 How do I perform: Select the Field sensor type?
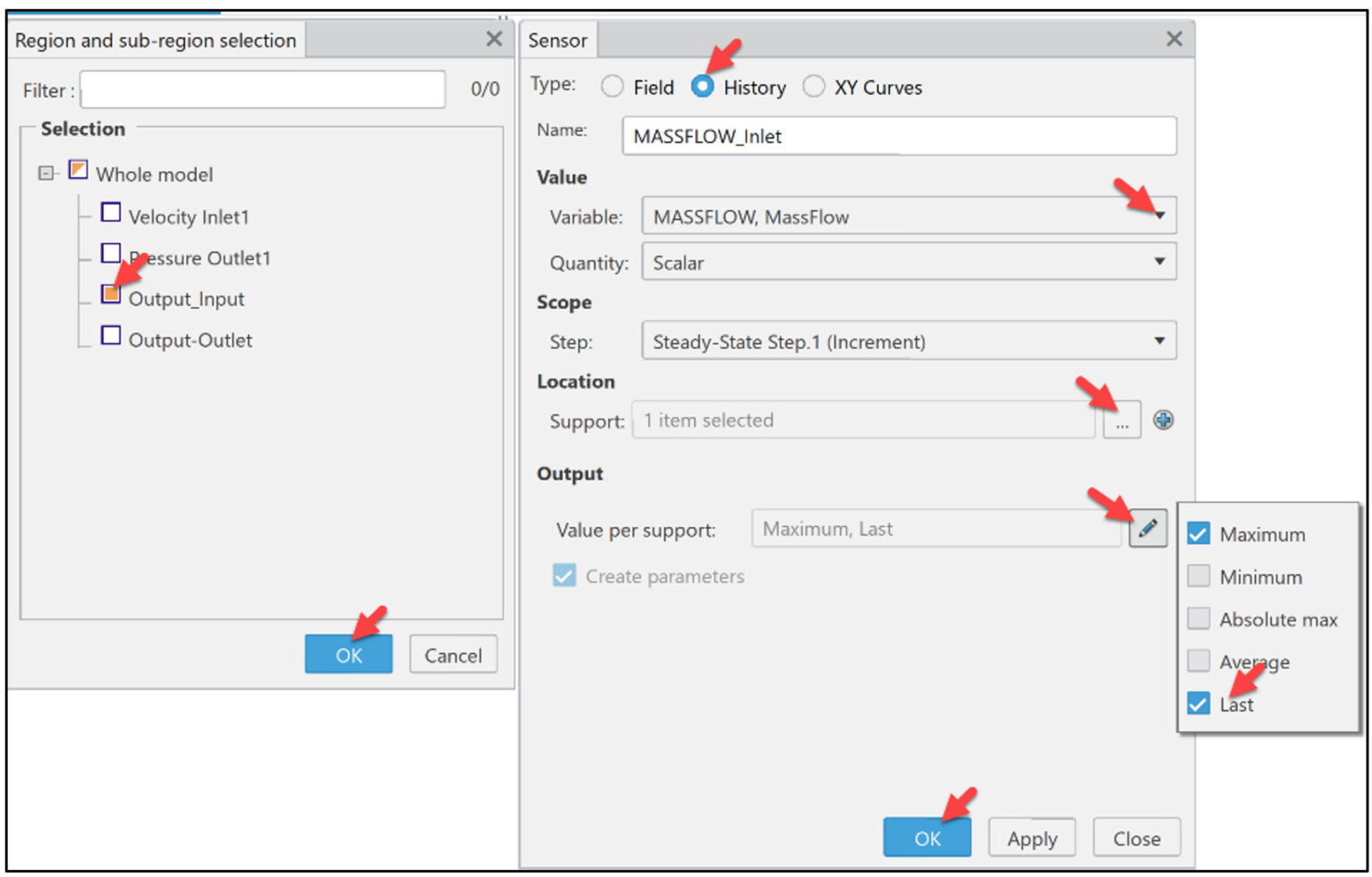pos(613,87)
